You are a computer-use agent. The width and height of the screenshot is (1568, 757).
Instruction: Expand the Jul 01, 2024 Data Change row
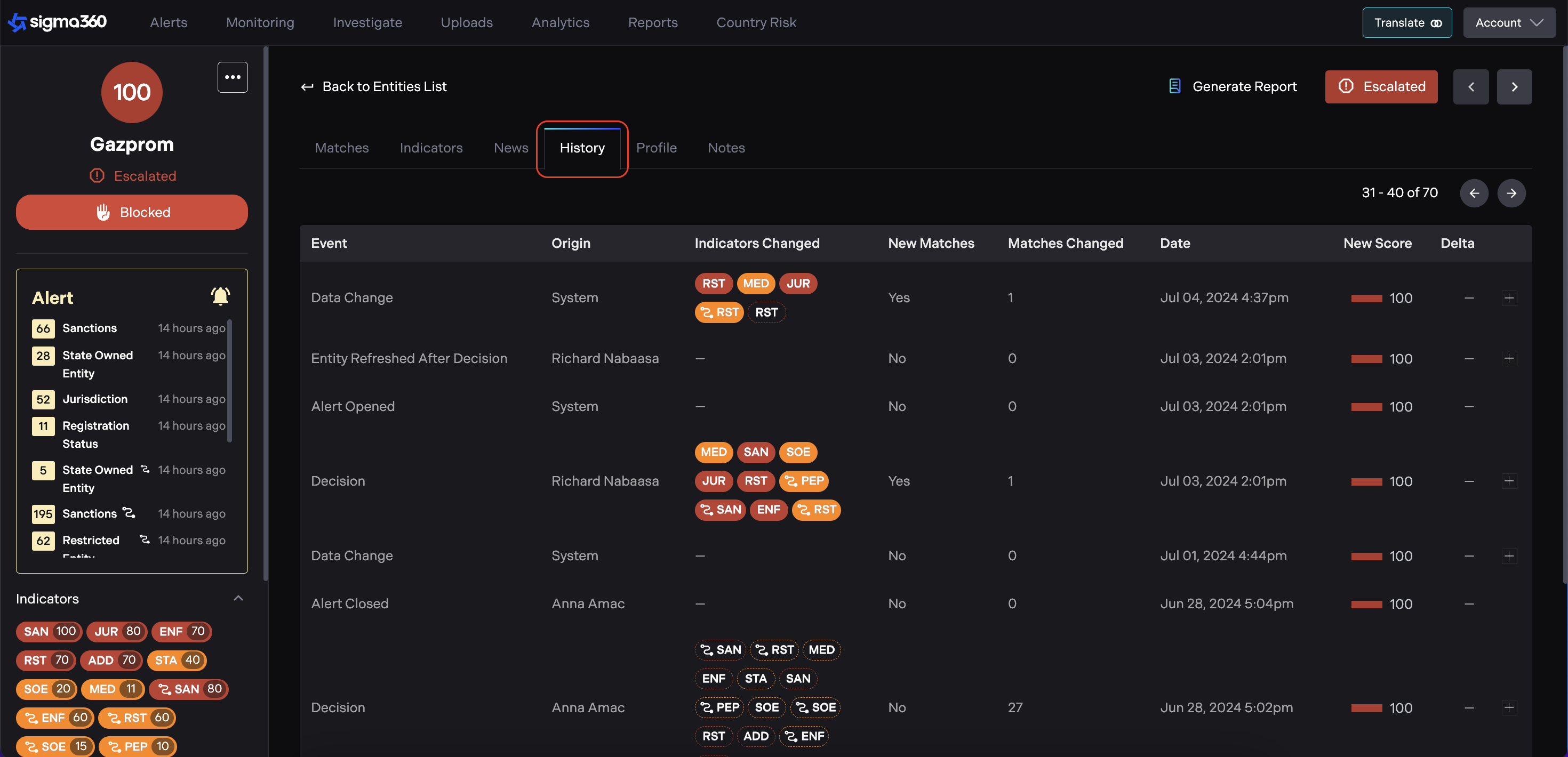tap(1508, 556)
